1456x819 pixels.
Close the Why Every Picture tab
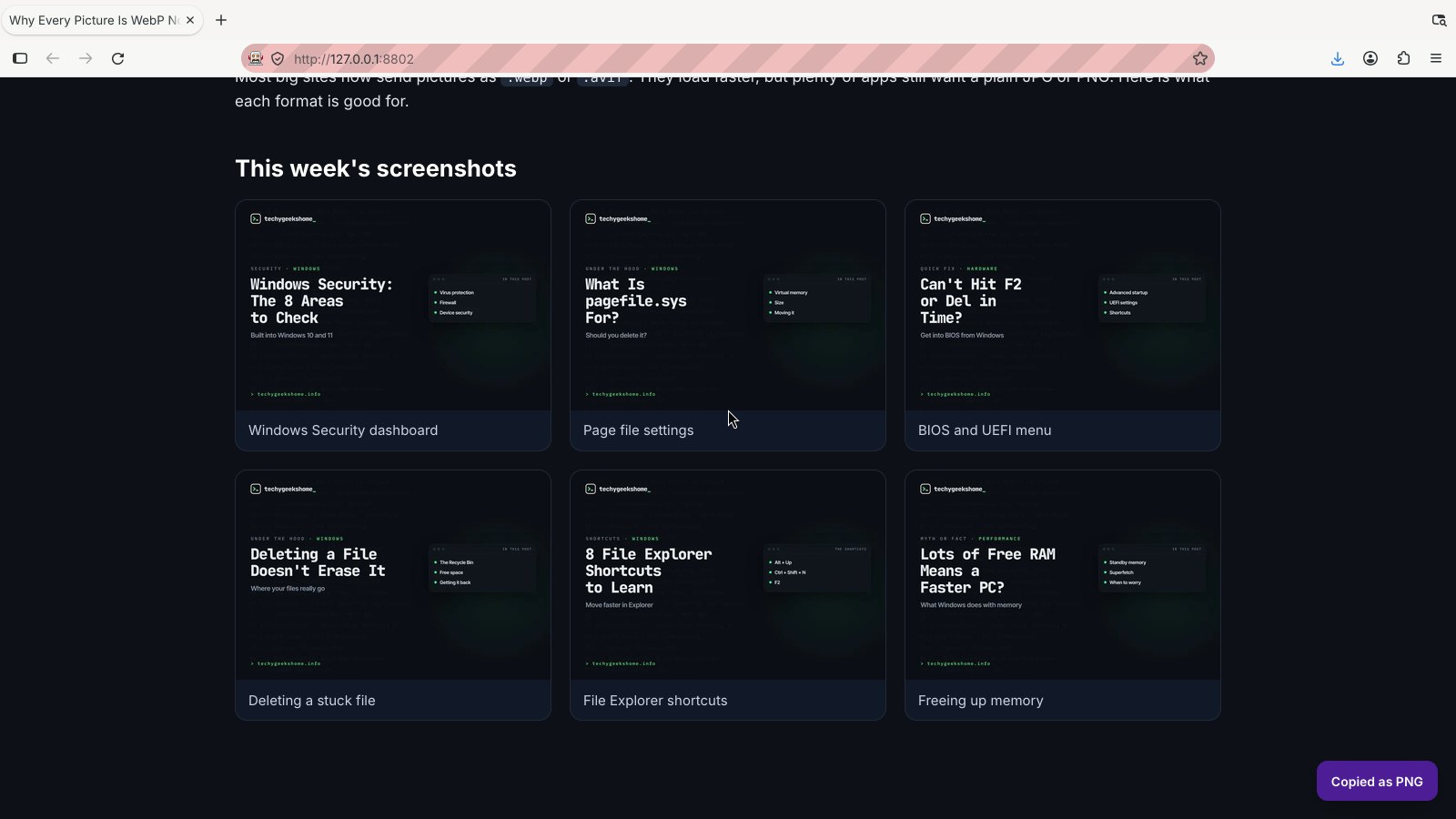190,20
